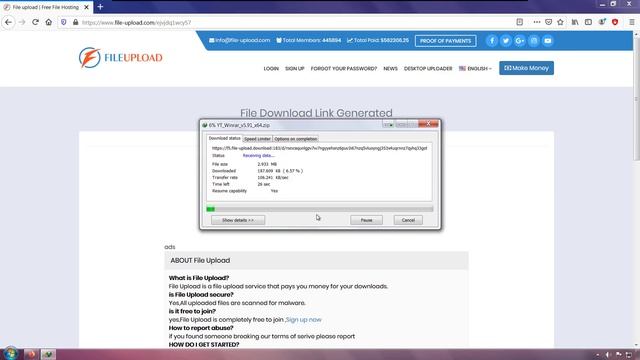
Task: Close the File upload browser tab
Action: click(x=86, y=7)
